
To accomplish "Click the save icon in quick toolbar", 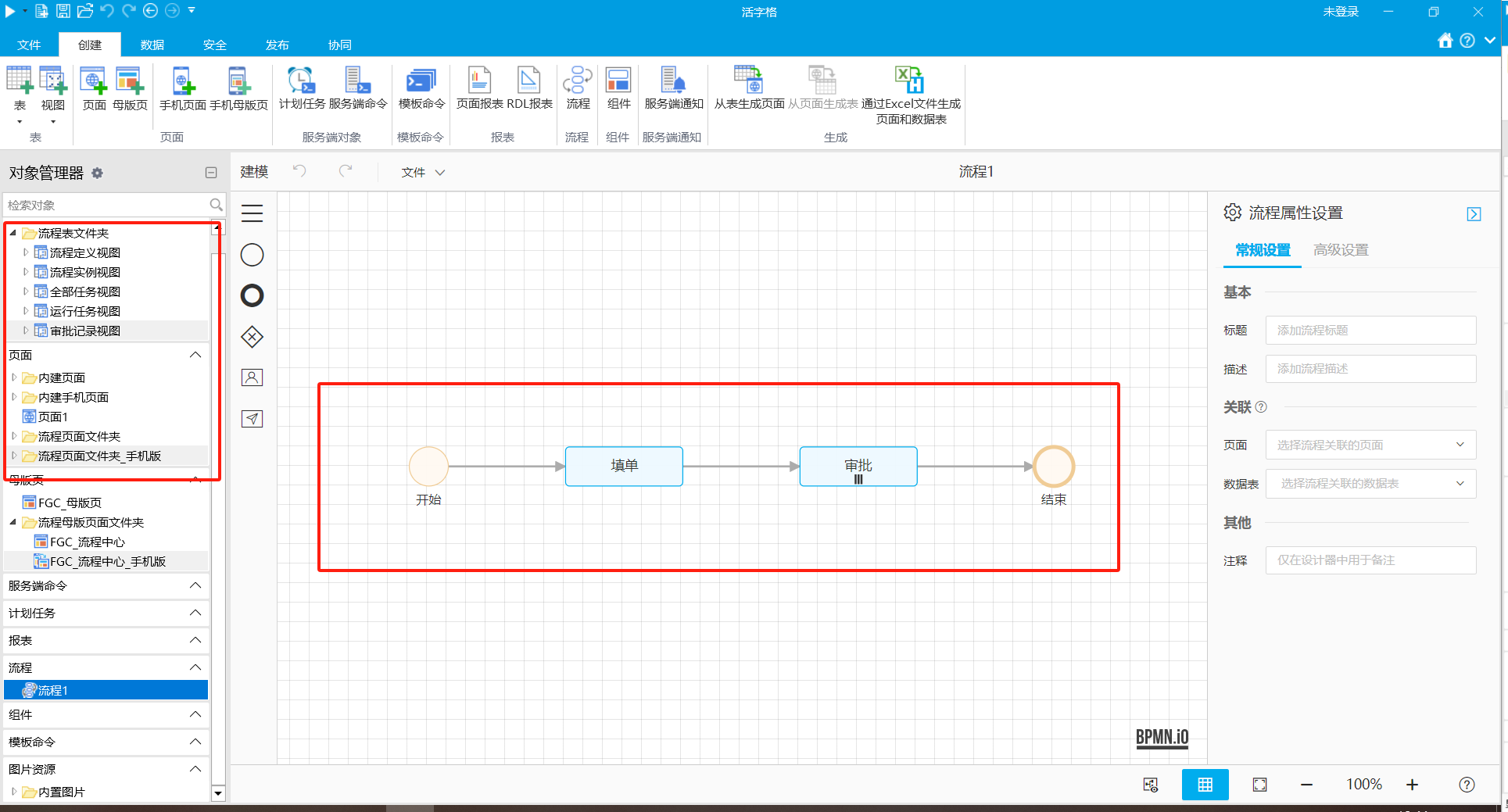I will pyautogui.click(x=63, y=11).
